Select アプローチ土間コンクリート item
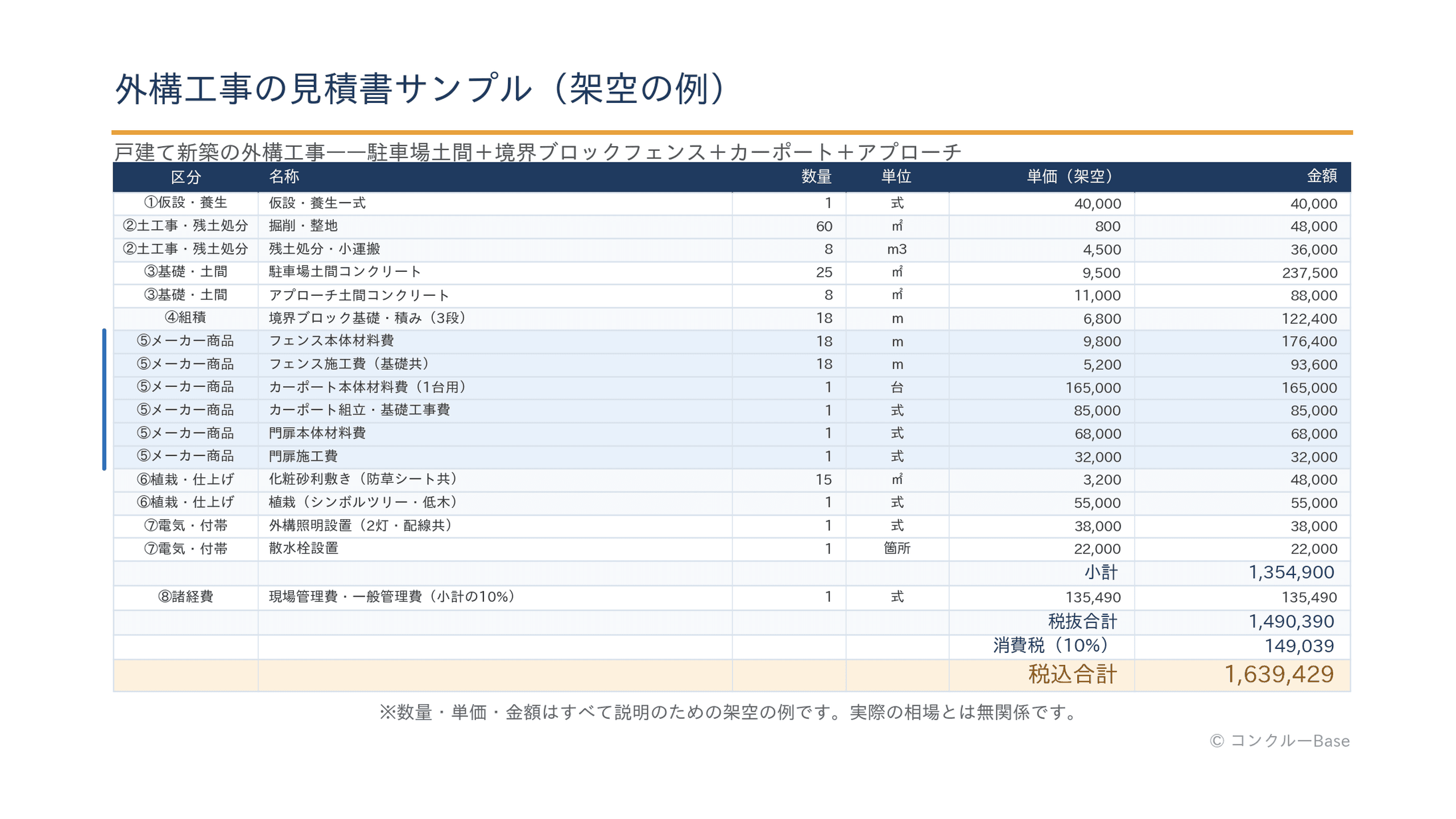1456x819 pixels. click(x=358, y=295)
